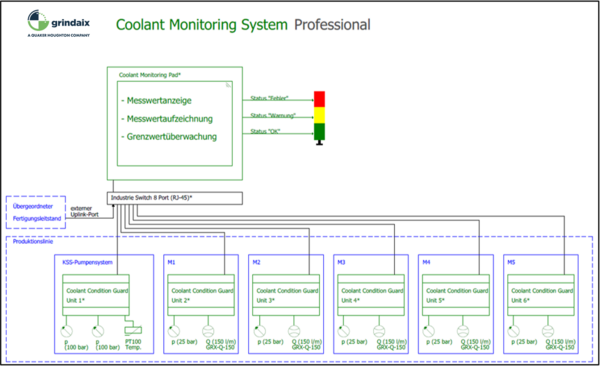Click the folded-corner note icon in the pad

pos(228,85)
